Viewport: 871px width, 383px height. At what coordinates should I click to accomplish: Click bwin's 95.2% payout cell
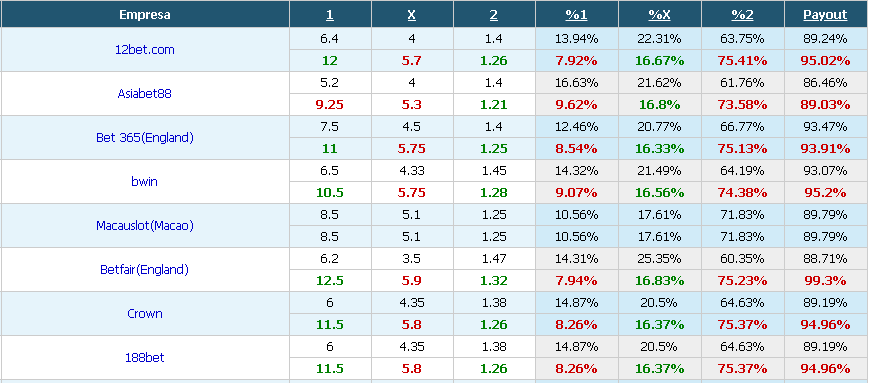click(x=825, y=193)
